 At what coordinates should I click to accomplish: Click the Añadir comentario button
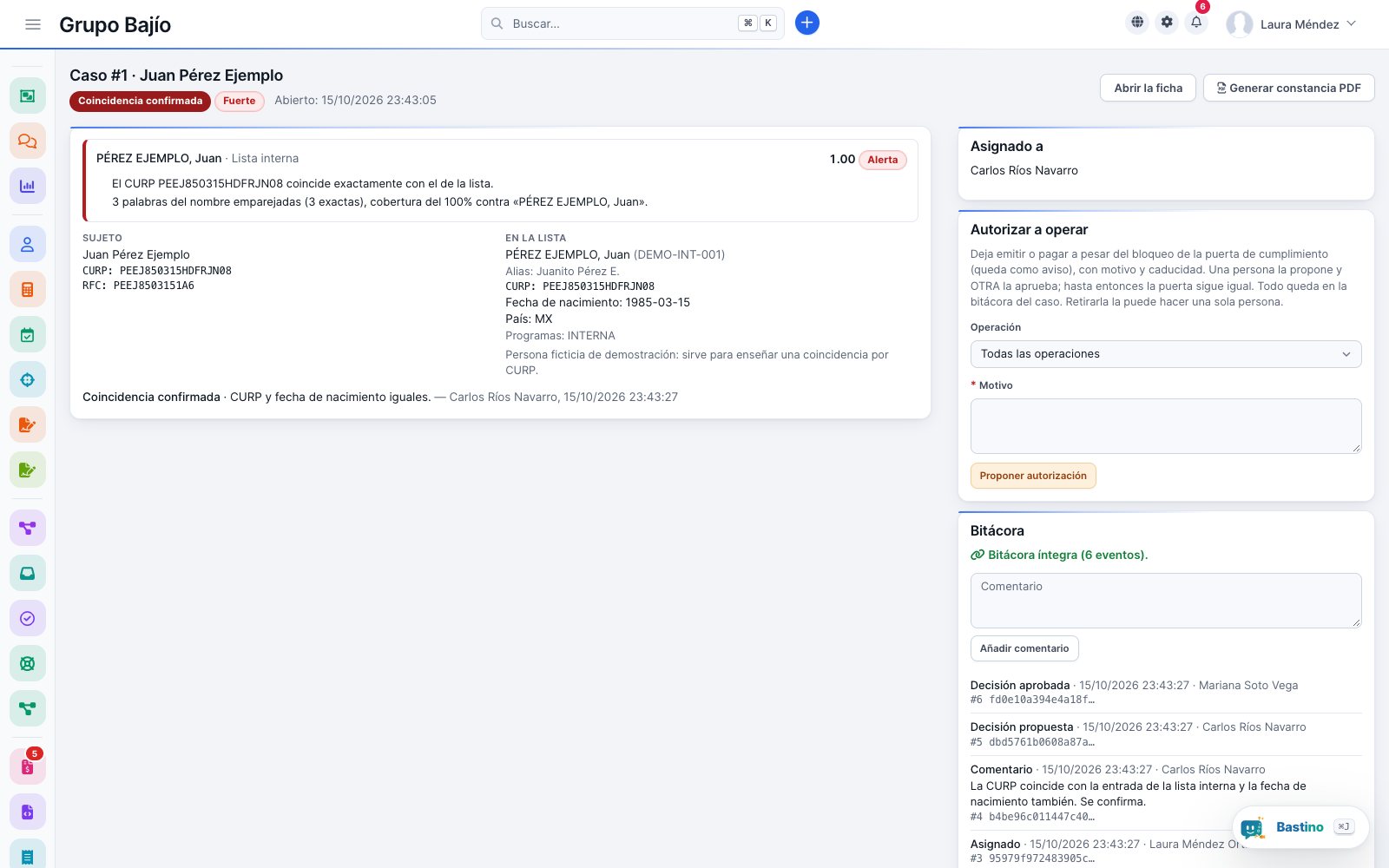[x=1024, y=648]
